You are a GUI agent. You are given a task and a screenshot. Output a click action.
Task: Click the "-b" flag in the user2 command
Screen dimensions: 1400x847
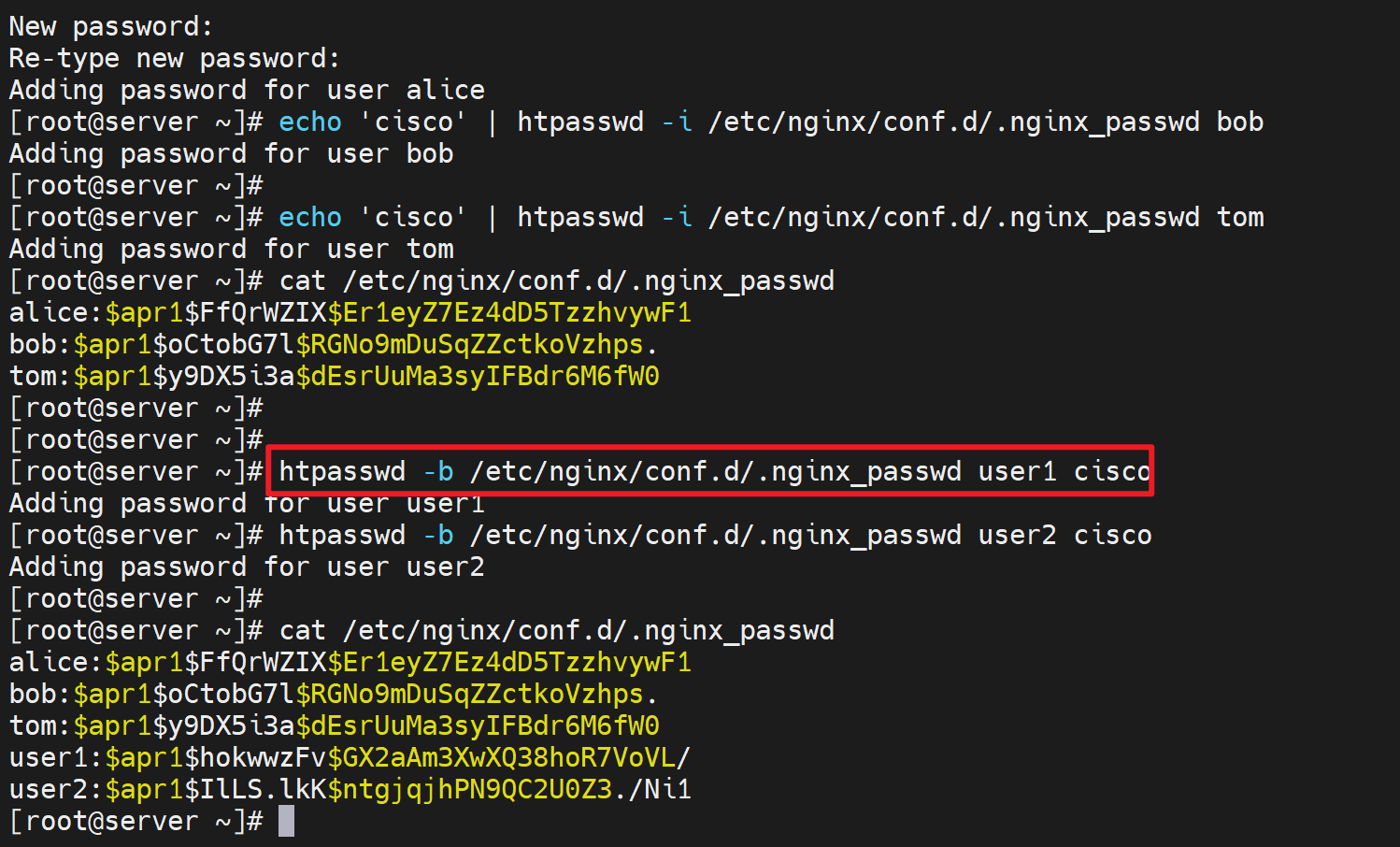pyautogui.click(x=438, y=535)
